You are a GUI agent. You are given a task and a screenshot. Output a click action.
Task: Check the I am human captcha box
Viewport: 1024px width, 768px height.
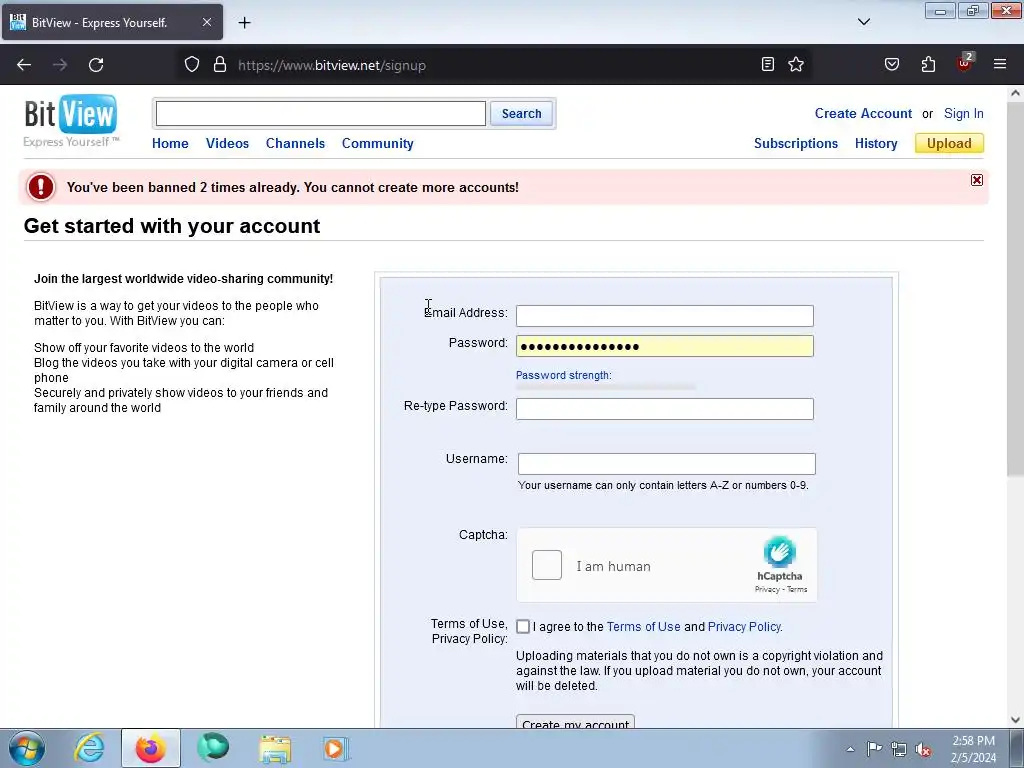click(547, 565)
